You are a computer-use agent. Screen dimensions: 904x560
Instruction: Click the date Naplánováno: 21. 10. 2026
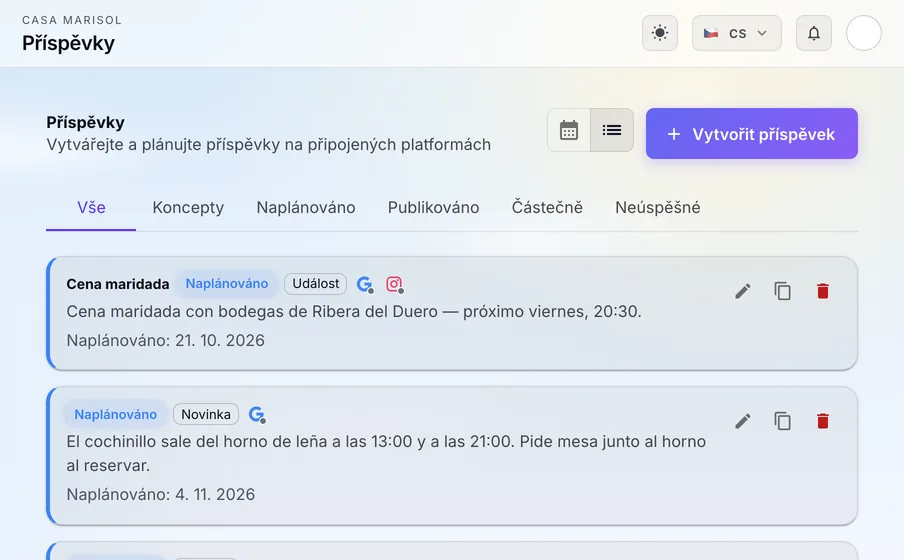point(165,340)
